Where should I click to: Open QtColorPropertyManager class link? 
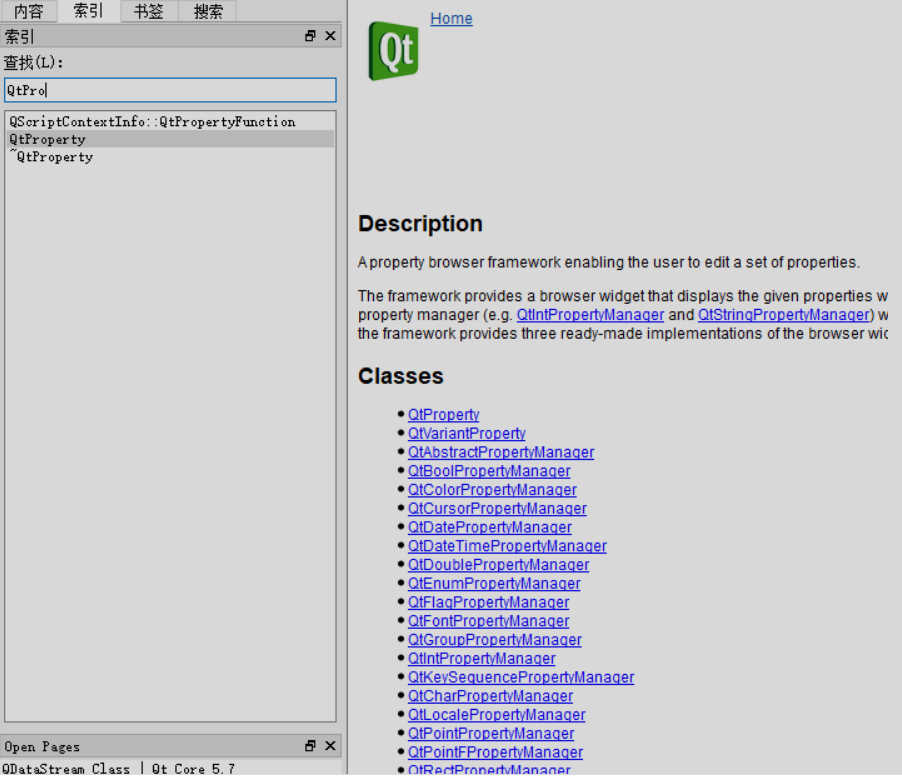click(492, 490)
